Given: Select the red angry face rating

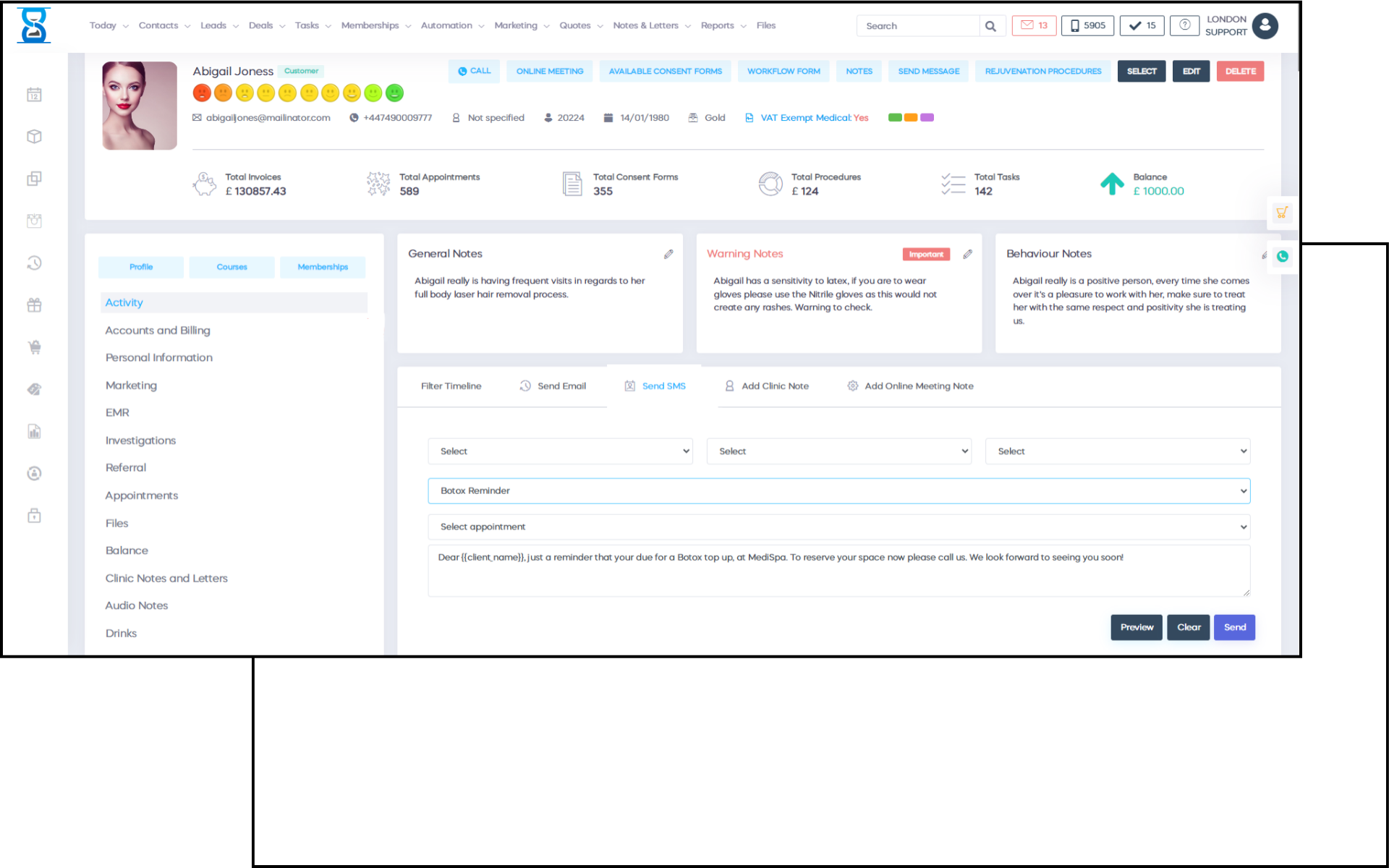Looking at the screenshot, I should tap(202, 93).
